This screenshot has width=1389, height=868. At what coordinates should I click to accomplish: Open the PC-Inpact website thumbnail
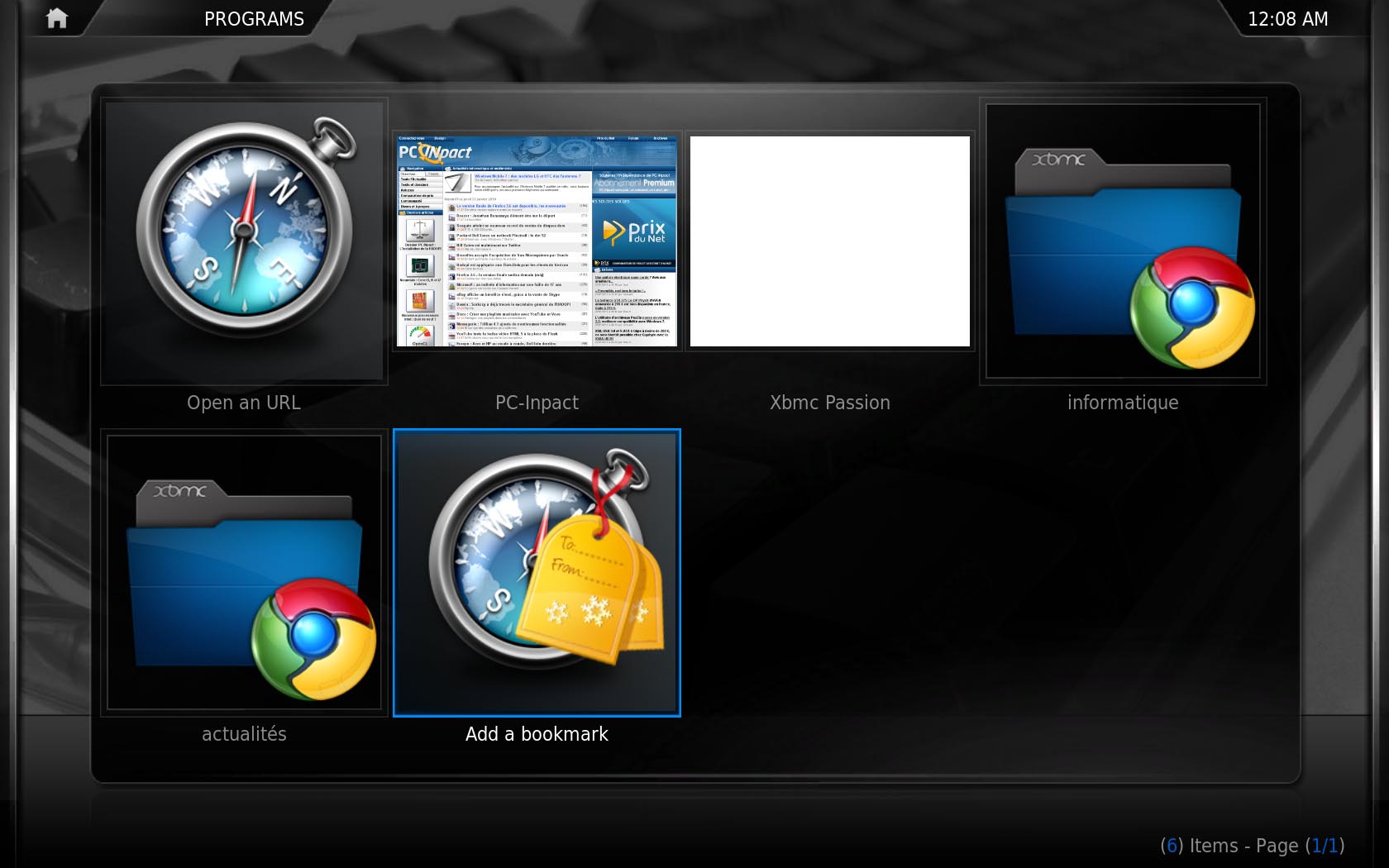pyautogui.click(x=537, y=241)
